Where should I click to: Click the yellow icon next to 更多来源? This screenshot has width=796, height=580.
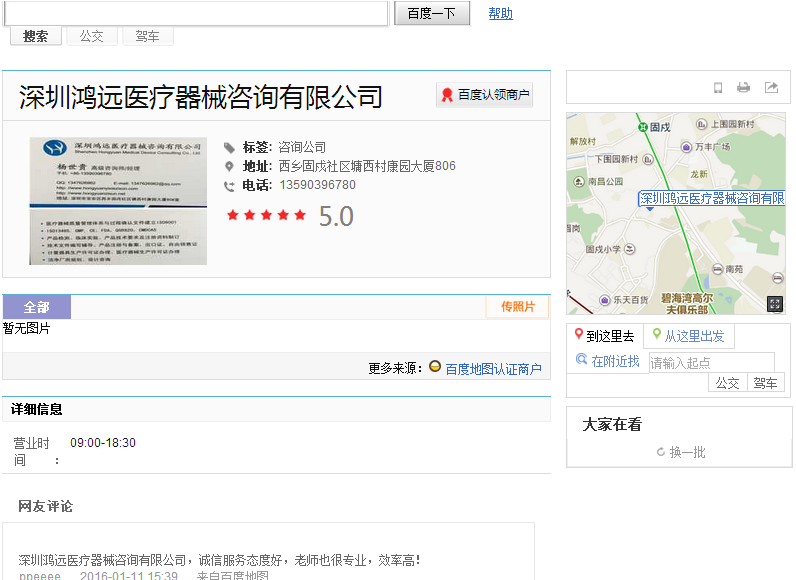(x=435, y=366)
